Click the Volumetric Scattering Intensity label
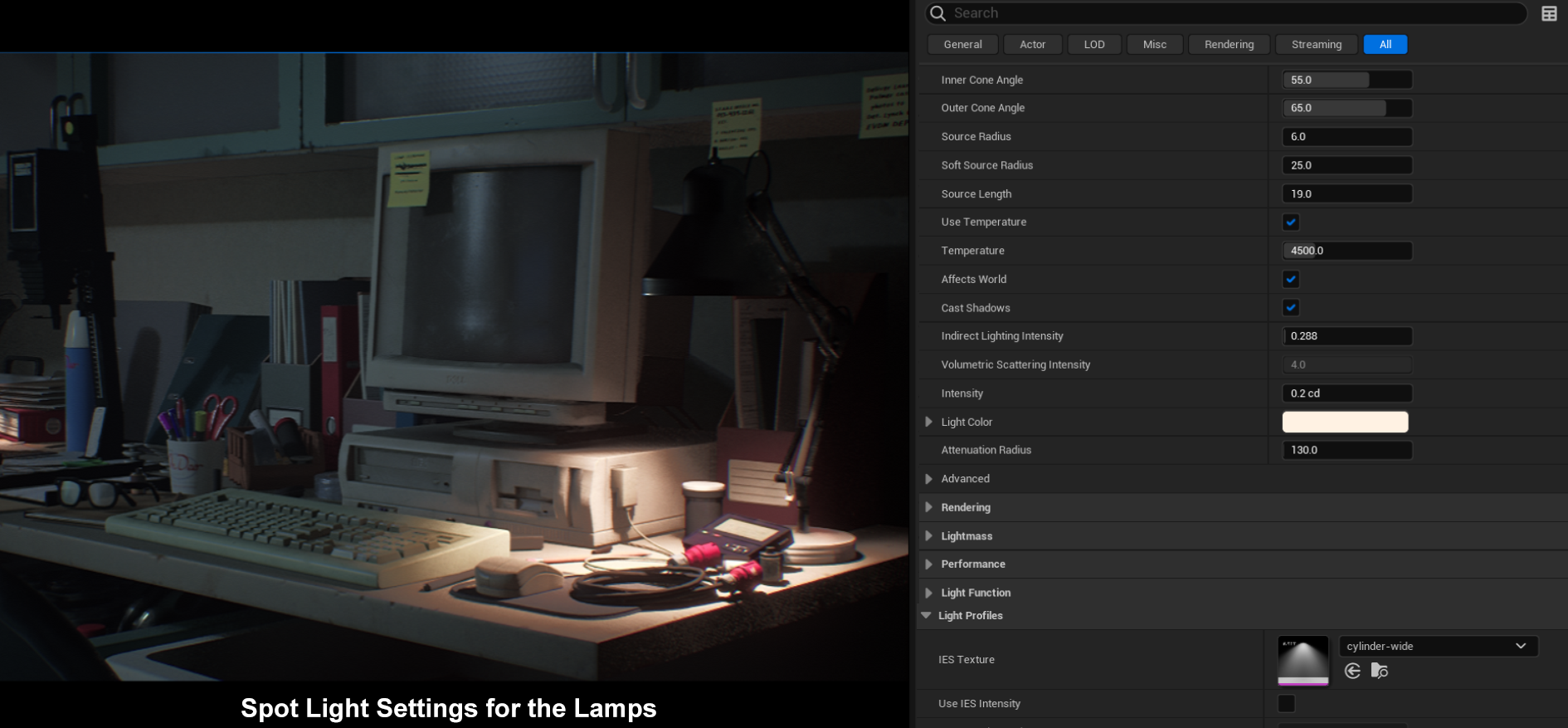This screenshot has height=728, width=1568. coord(1015,364)
